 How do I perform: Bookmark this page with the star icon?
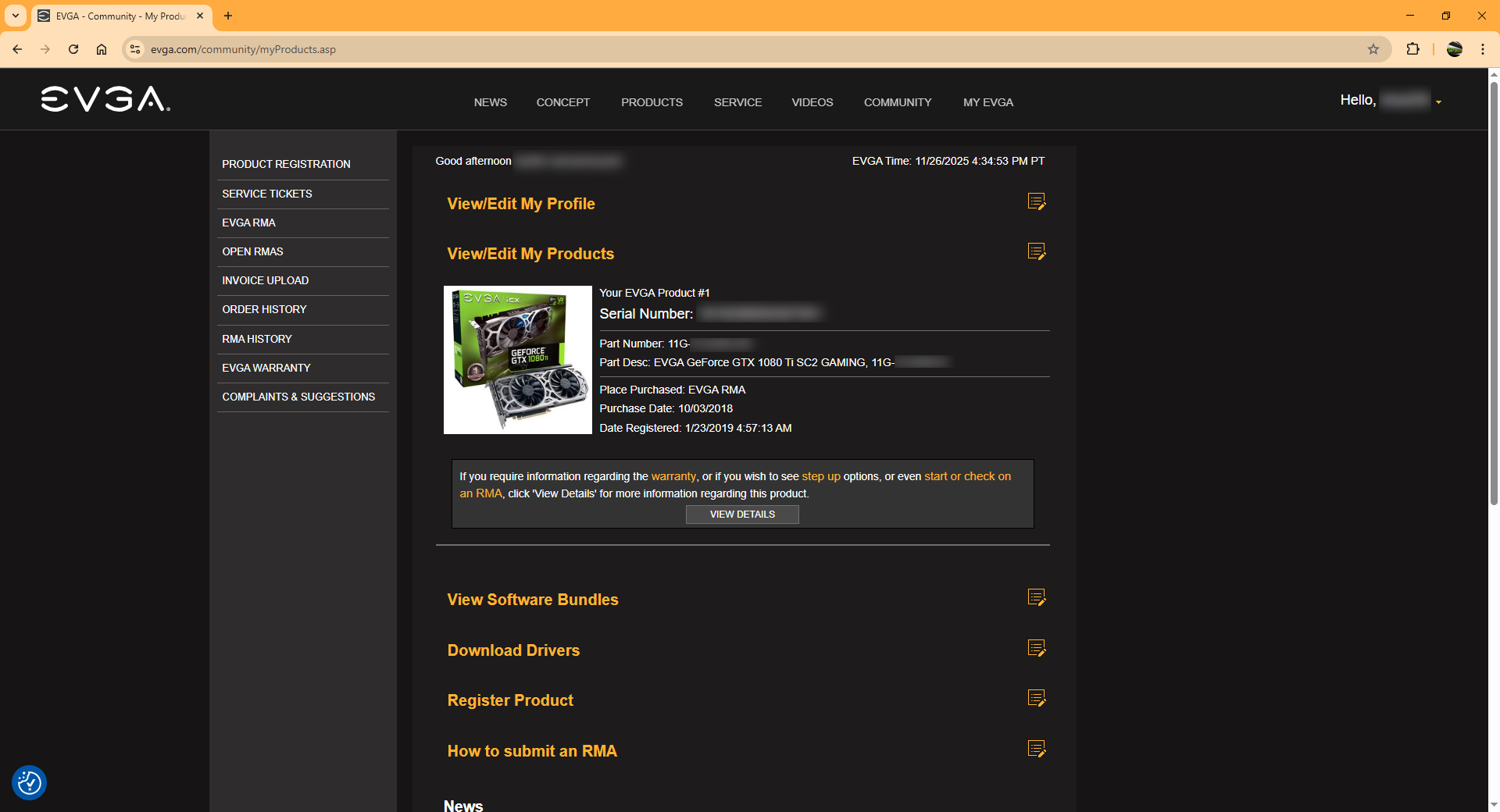(x=1373, y=49)
